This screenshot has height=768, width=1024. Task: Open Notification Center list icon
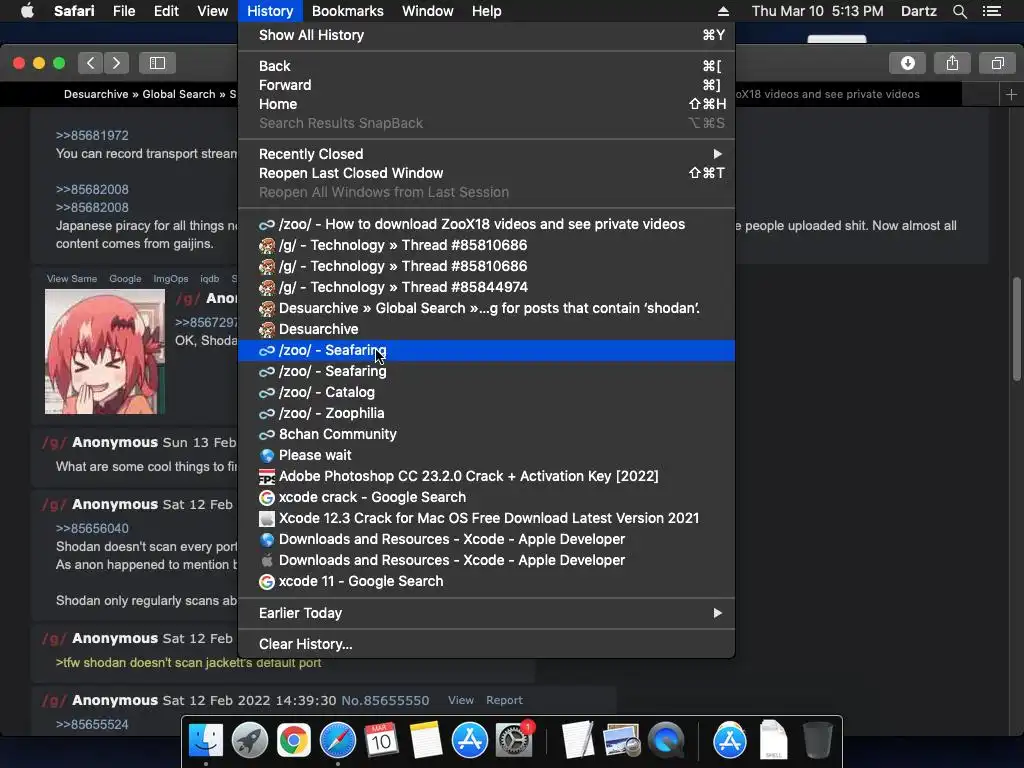click(x=991, y=11)
